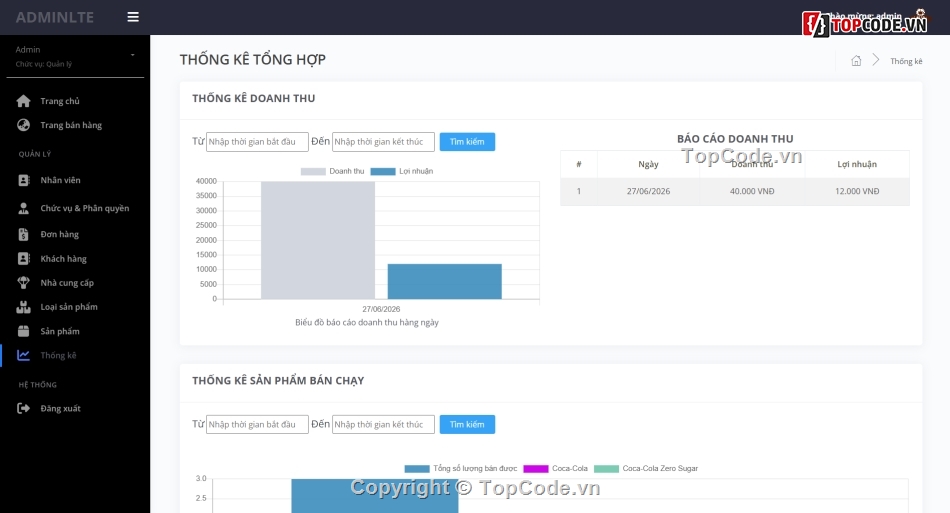This screenshot has height=513, width=950.
Task: Focus best-seller end date input
Action: [384, 425]
